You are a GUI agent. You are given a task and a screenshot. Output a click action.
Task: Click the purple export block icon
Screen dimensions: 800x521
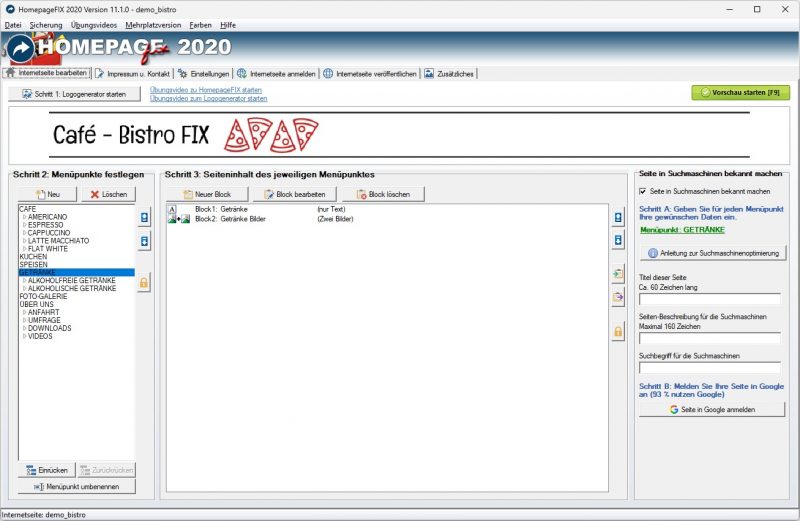click(x=618, y=297)
